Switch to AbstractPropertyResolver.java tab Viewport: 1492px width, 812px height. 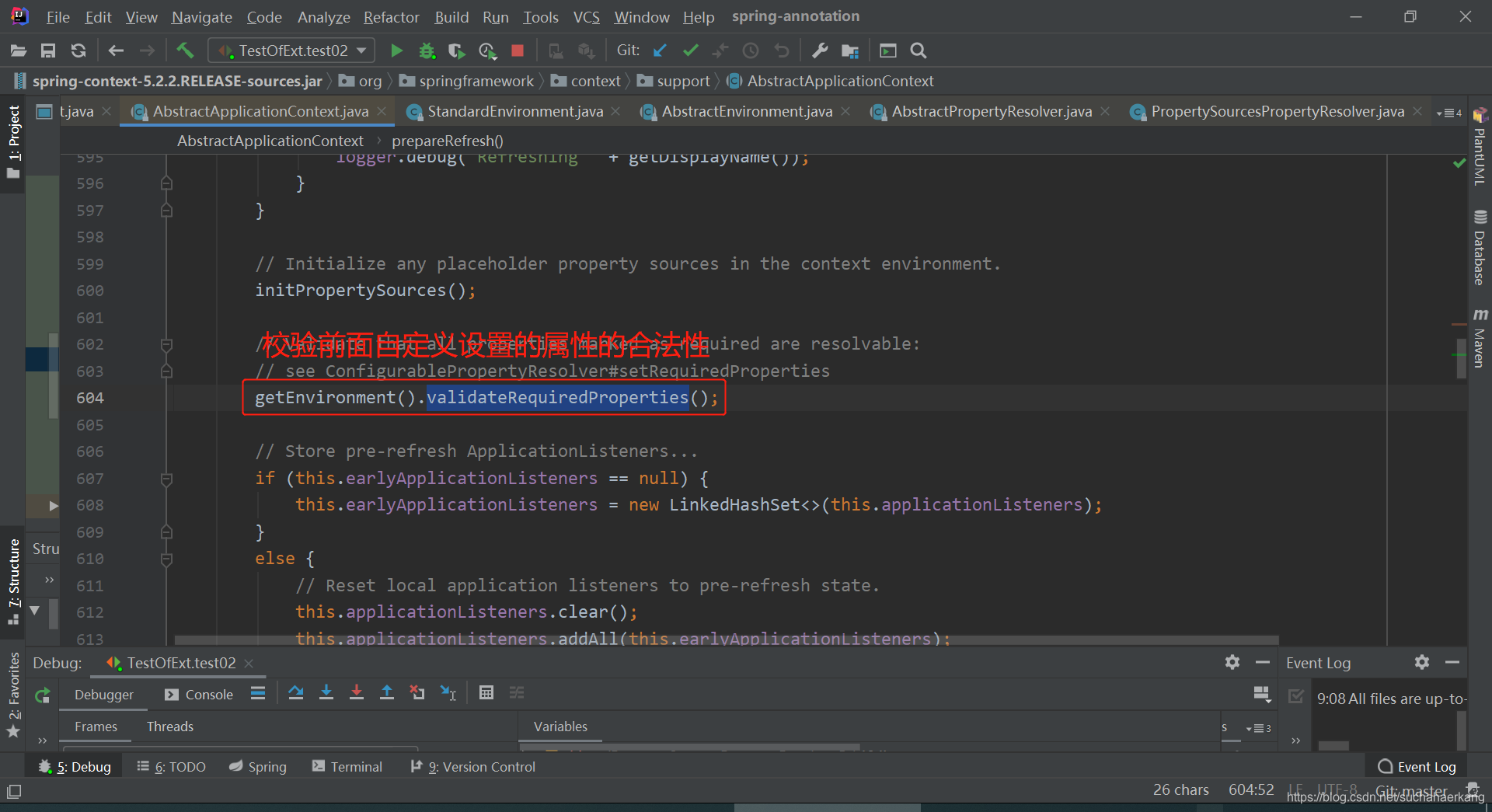point(992,111)
